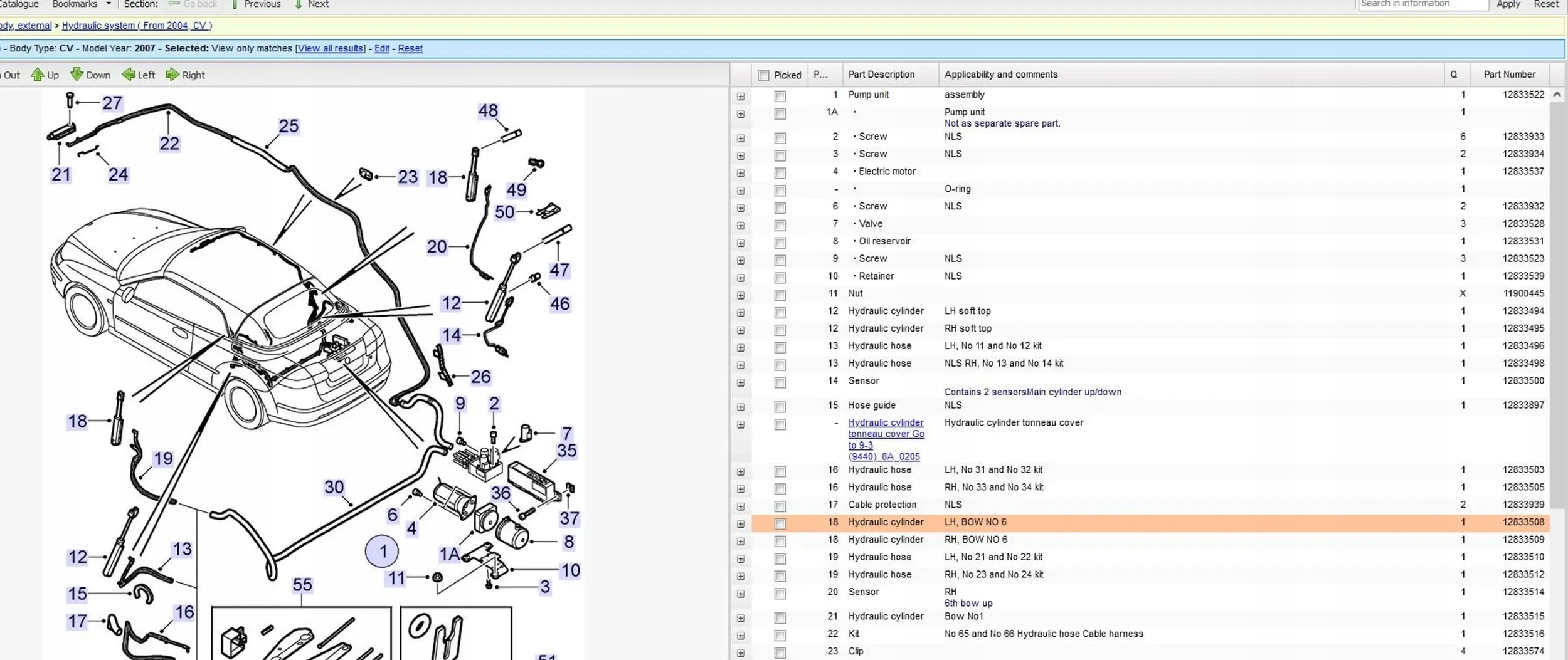Expand the Hose guide row
1568x660 pixels.
click(x=741, y=407)
